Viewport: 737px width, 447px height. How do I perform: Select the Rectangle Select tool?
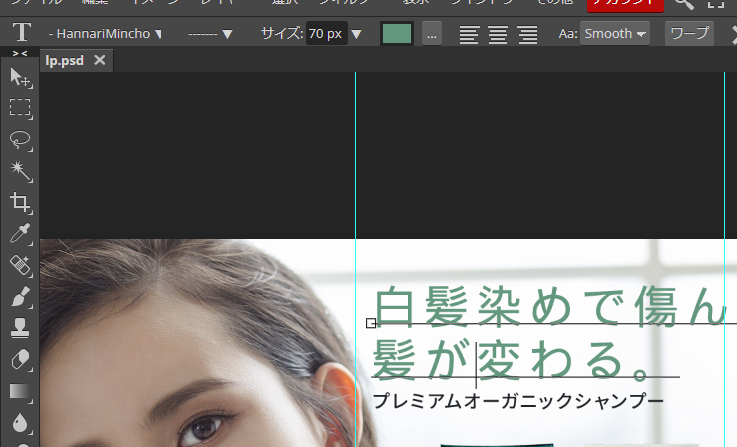coord(20,108)
